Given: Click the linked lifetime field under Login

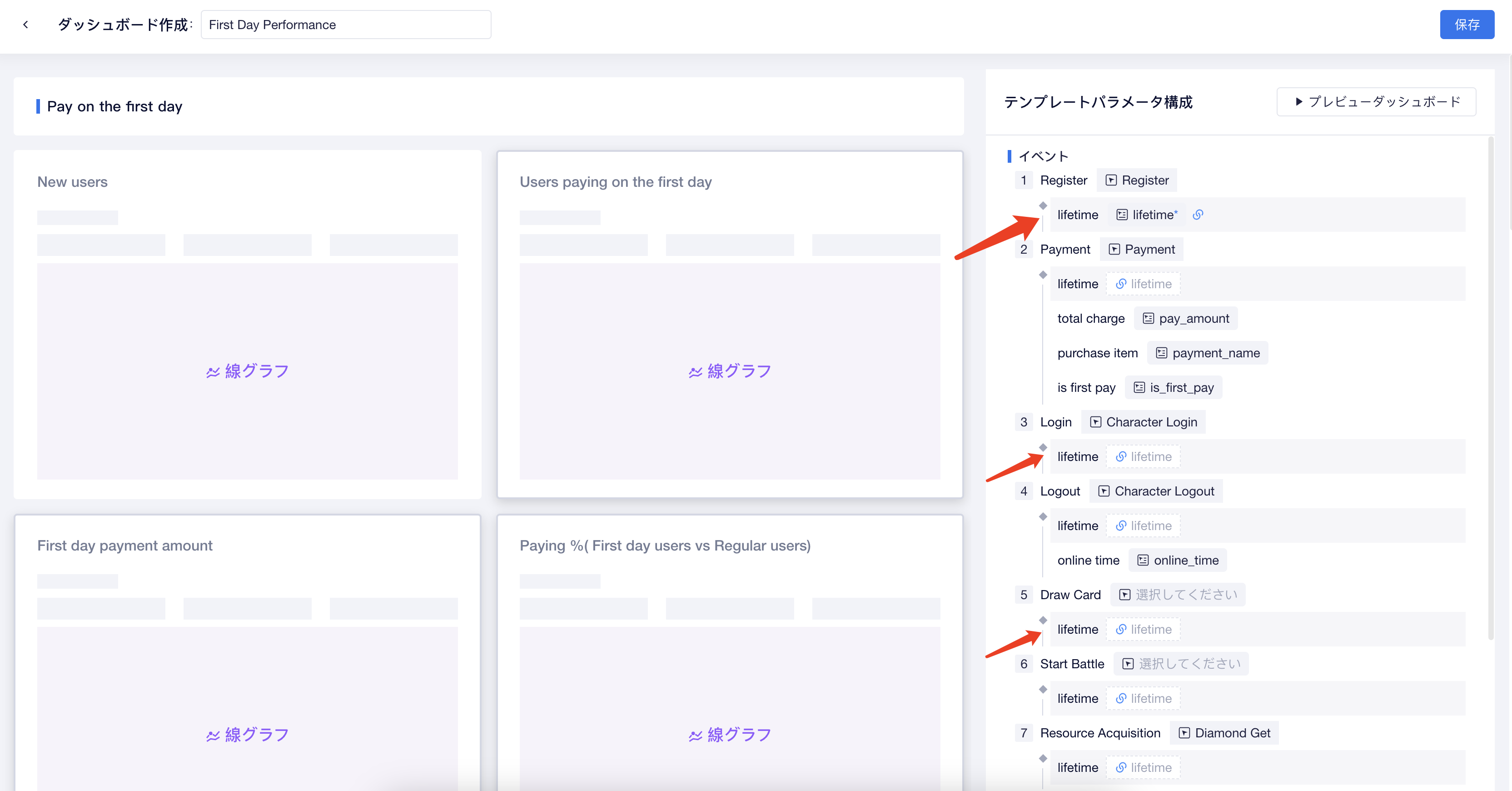Looking at the screenshot, I should click(1144, 457).
